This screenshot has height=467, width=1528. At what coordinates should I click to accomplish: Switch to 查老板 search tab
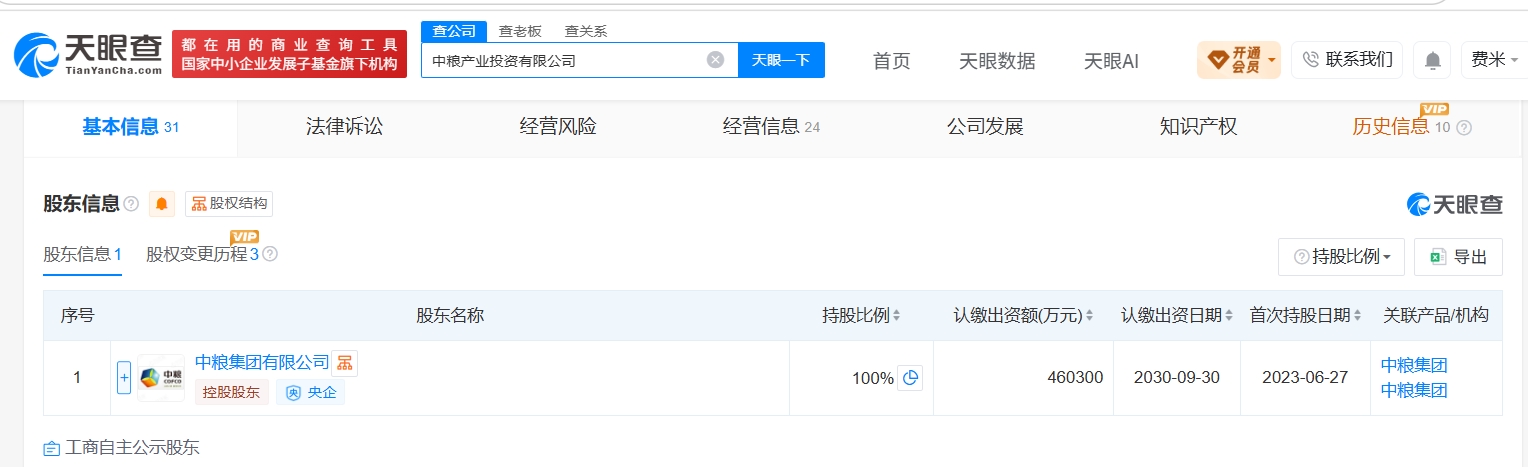[520, 31]
